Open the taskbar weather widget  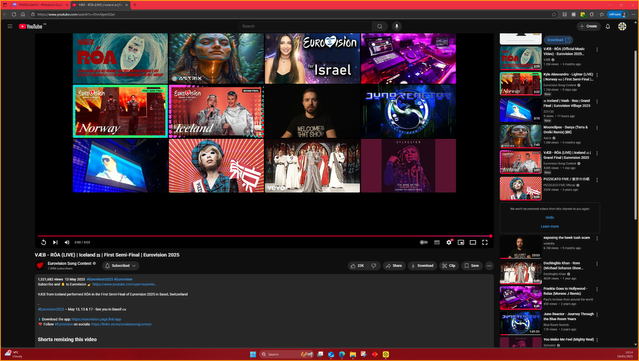point(13,354)
